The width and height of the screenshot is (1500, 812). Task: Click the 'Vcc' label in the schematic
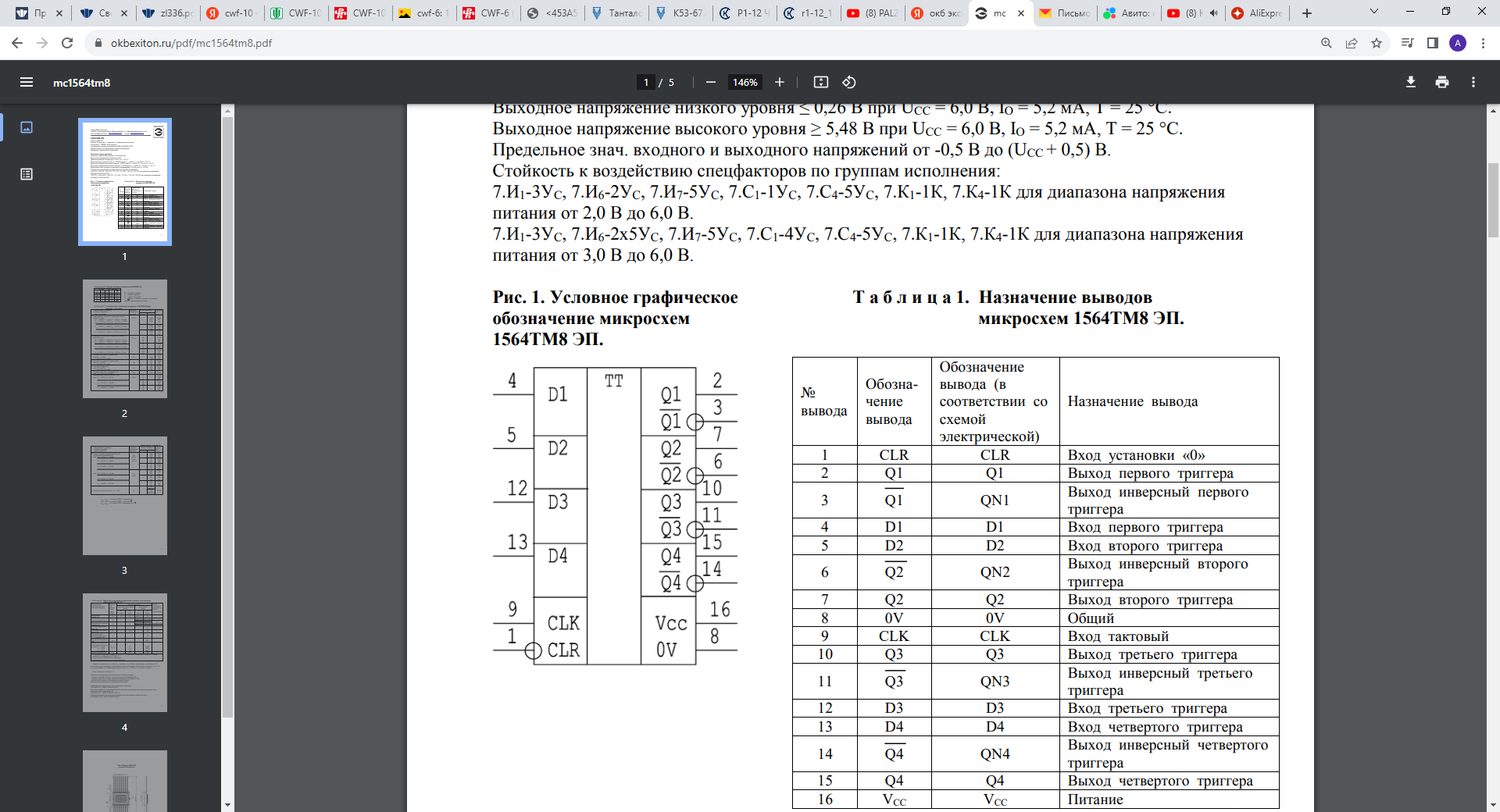point(671,623)
